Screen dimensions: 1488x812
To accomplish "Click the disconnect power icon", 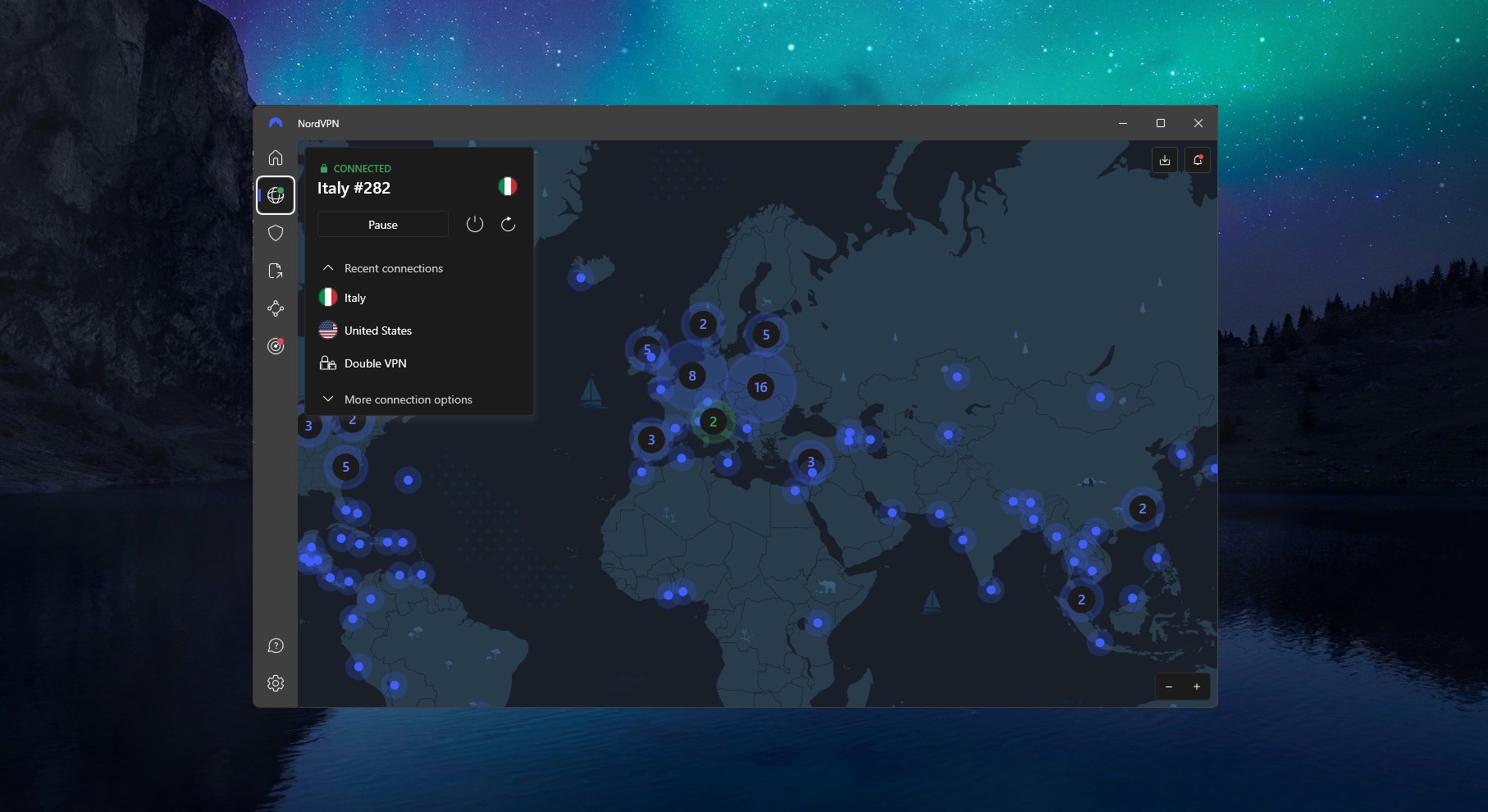I will (x=475, y=224).
